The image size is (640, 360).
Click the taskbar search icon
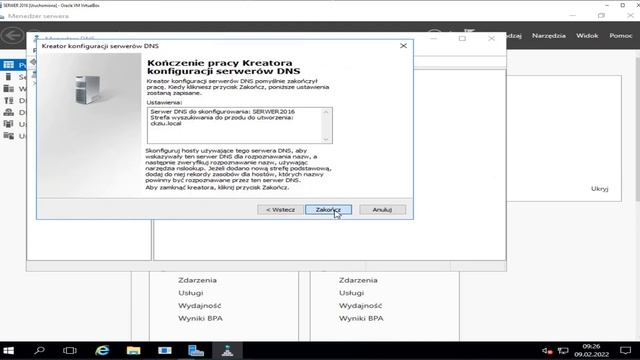click(x=40, y=351)
